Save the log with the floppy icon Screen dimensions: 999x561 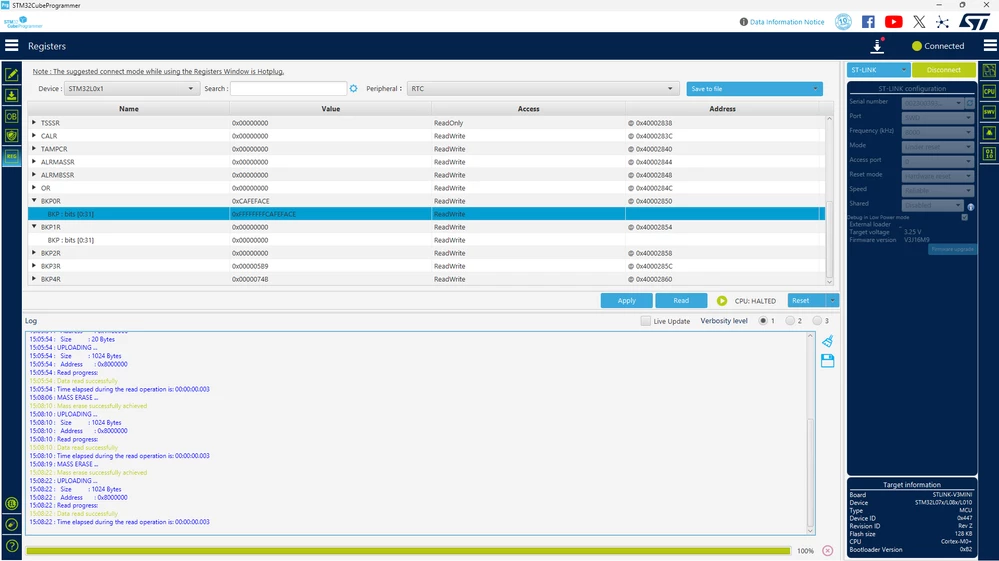[x=828, y=361]
